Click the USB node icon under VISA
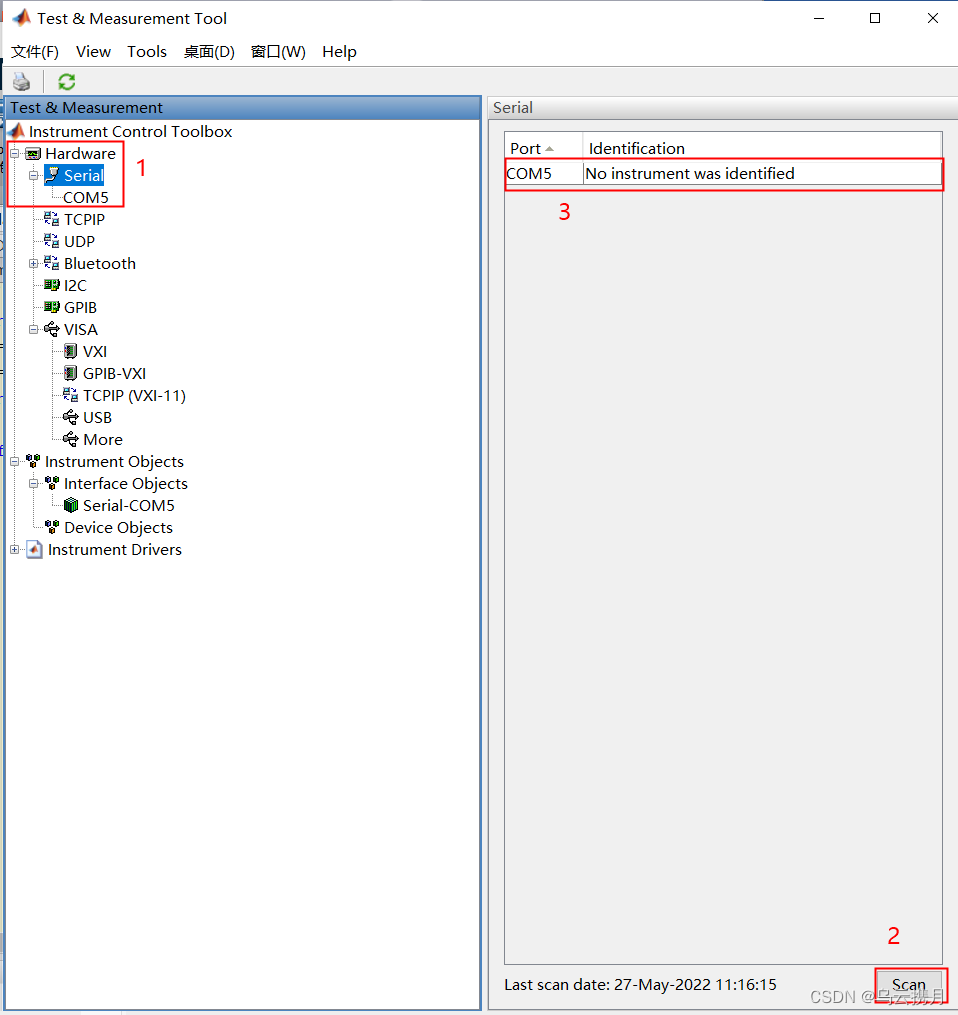The width and height of the screenshot is (958, 1015). point(71,417)
